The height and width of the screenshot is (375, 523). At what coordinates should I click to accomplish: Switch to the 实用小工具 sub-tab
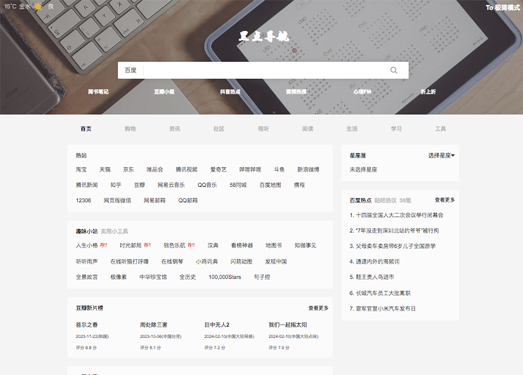(x=114, y=231)
